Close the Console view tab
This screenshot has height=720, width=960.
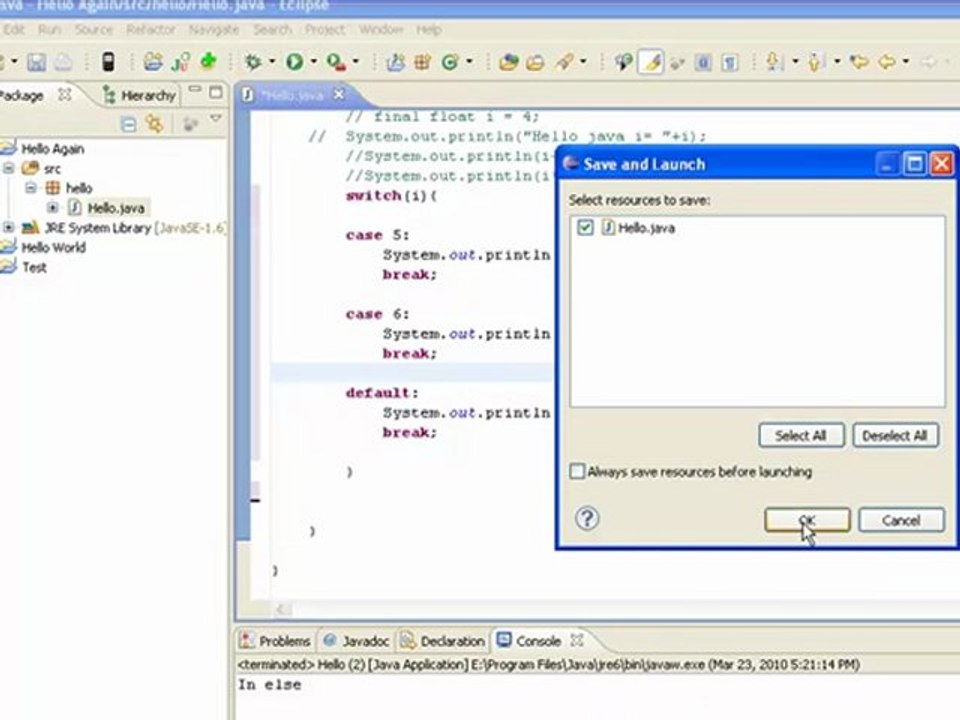pyautogui.click(x=576, y=640)
